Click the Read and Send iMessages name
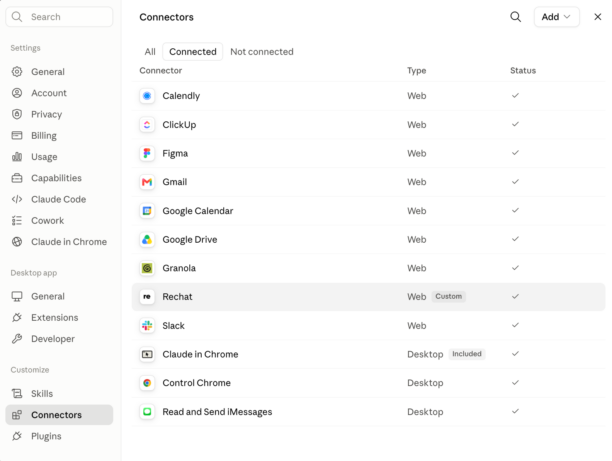Viewport: 612px width, 461px height. coord(217,412)
